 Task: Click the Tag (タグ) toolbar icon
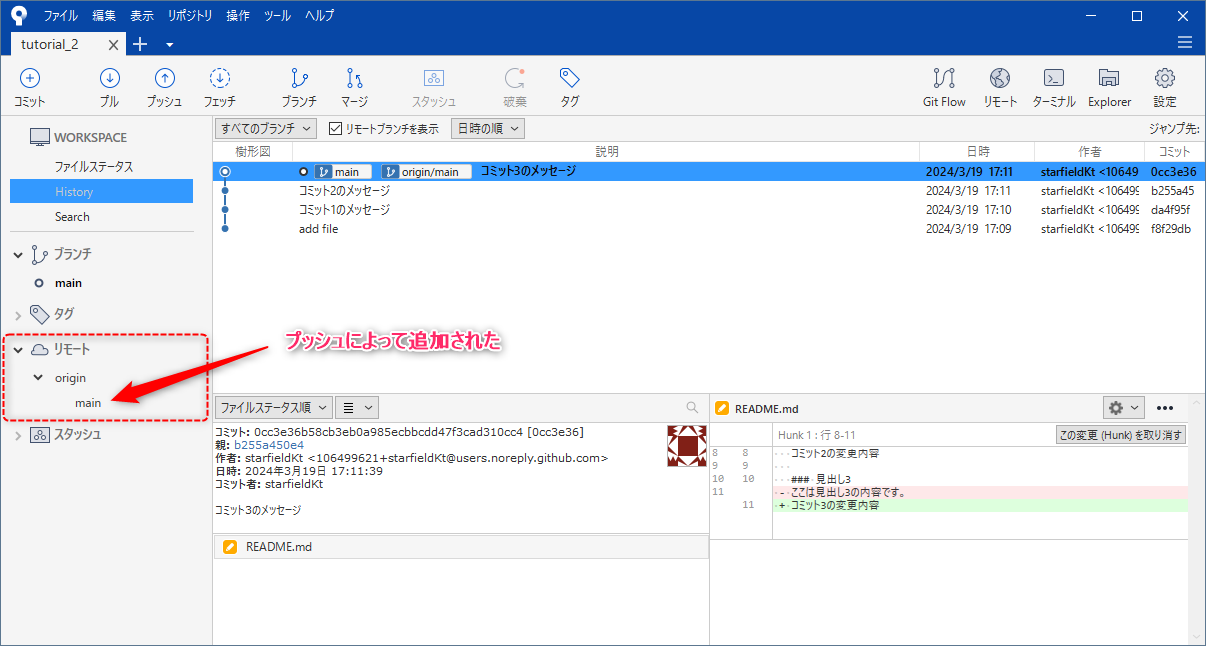click(x=570, y=79)
